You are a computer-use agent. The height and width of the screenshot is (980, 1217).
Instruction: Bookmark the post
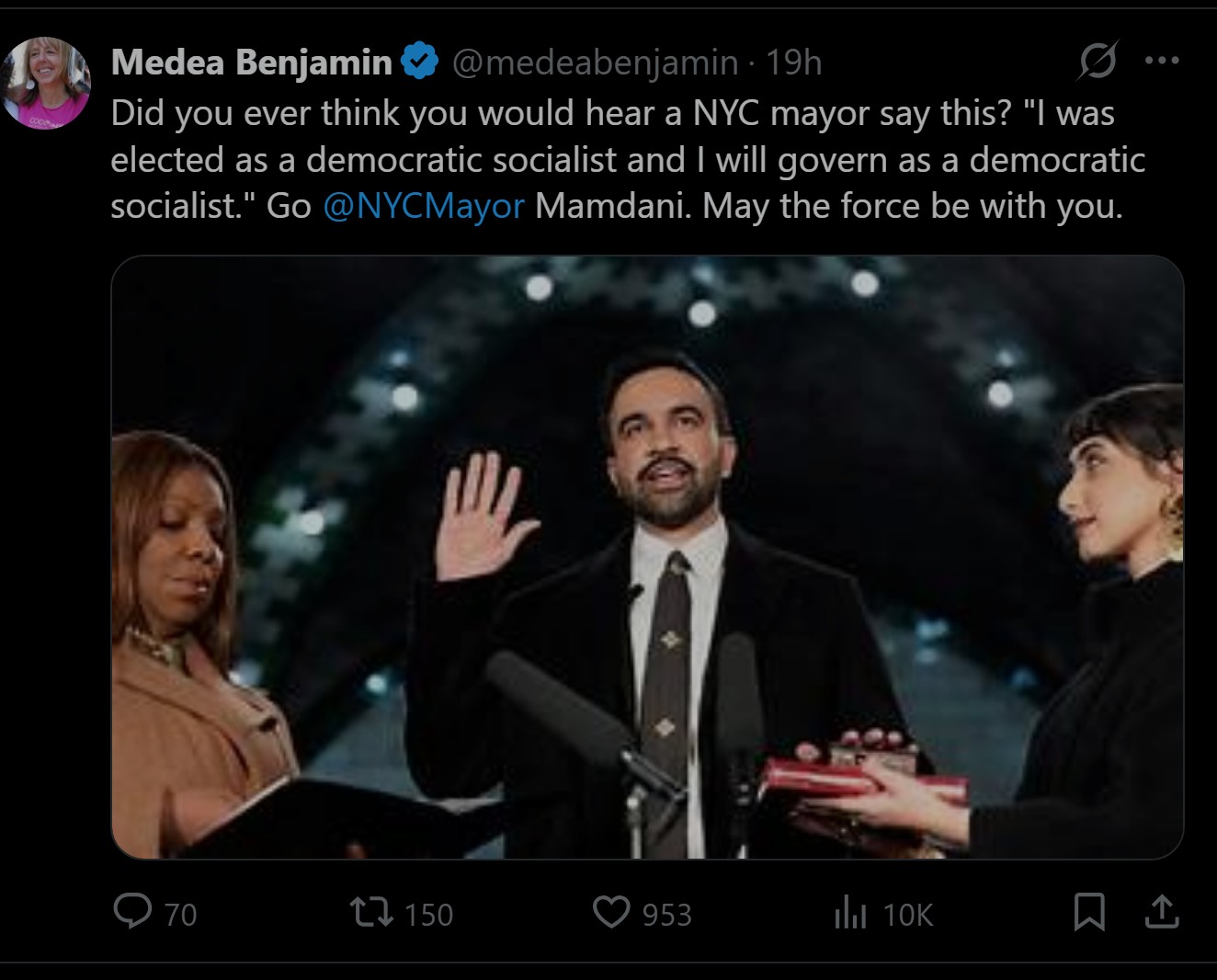[x=1089, y=912]
